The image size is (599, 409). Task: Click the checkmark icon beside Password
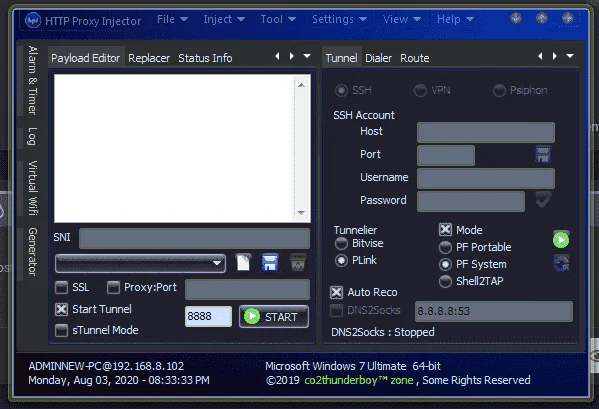[543, 200]
